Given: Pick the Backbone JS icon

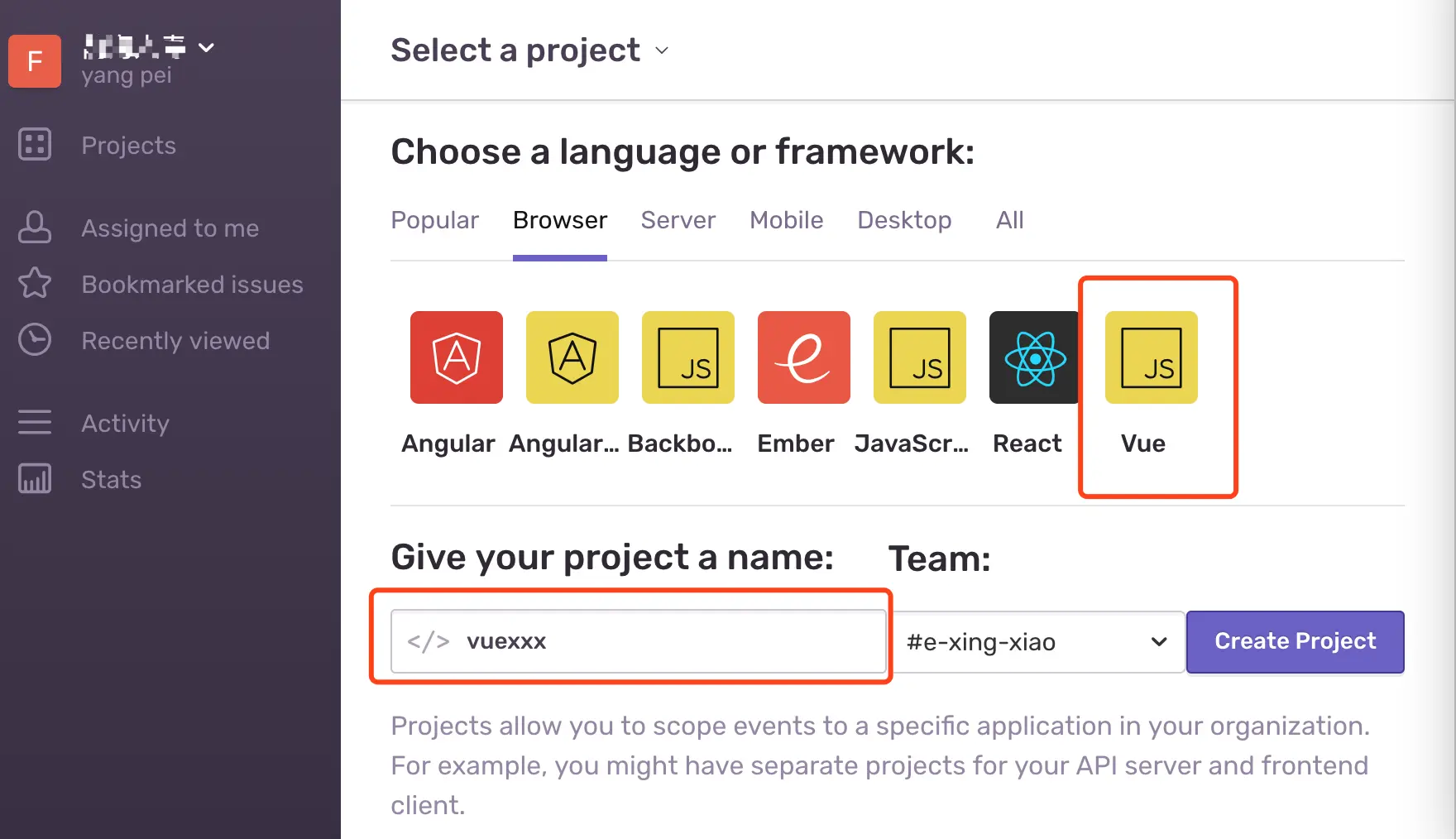Looking at the screenshot, I should tap(688, 357).
